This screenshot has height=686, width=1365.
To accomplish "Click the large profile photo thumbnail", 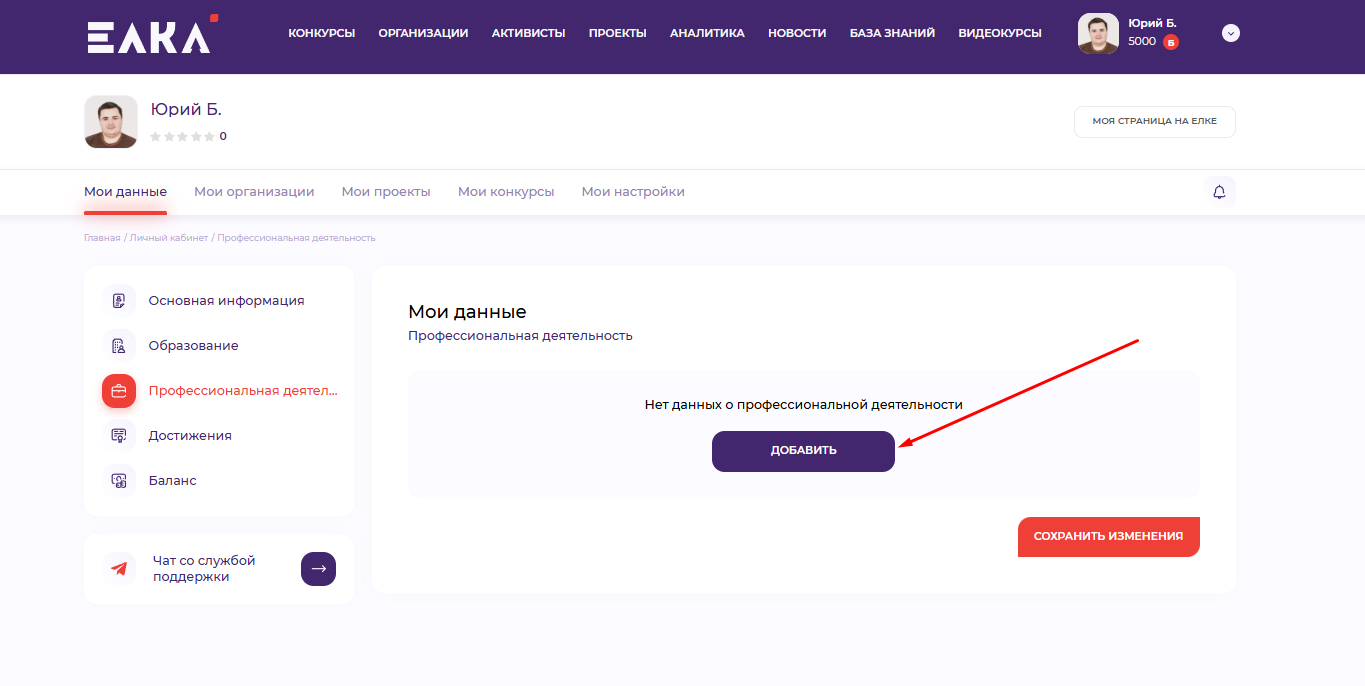I will click(x=111, y=122).
